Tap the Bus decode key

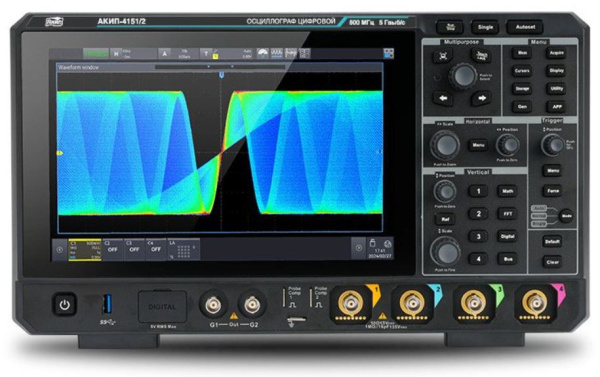[x=507, y=259]
